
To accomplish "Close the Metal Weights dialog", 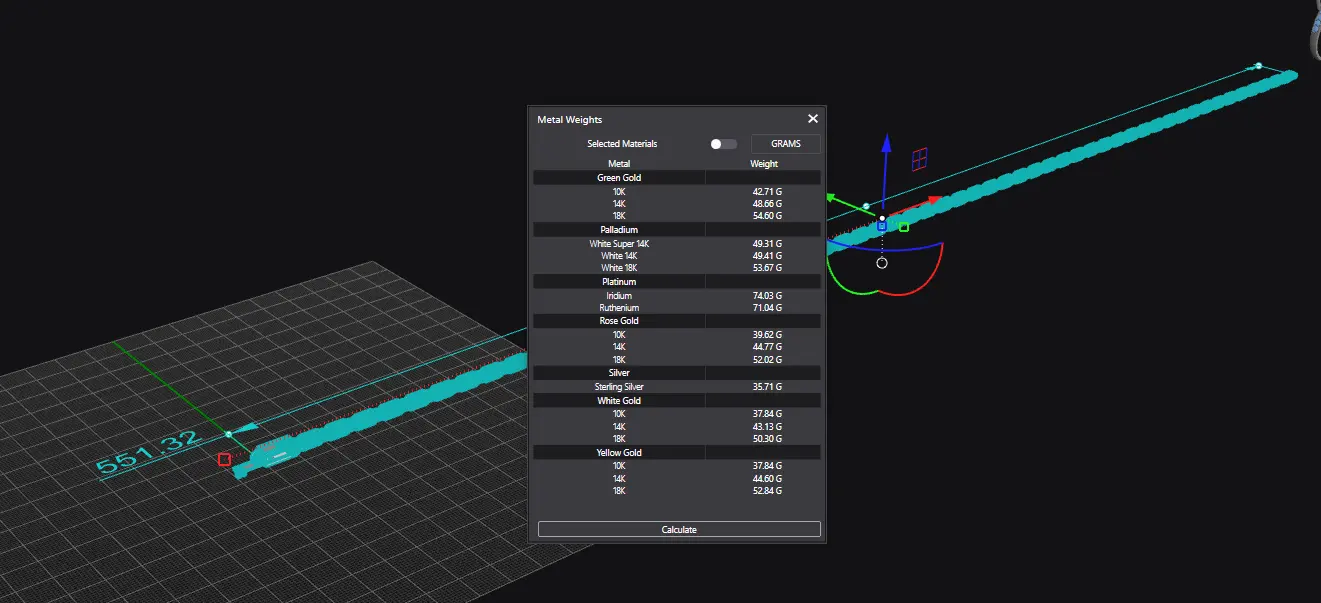I will (813, 119).
